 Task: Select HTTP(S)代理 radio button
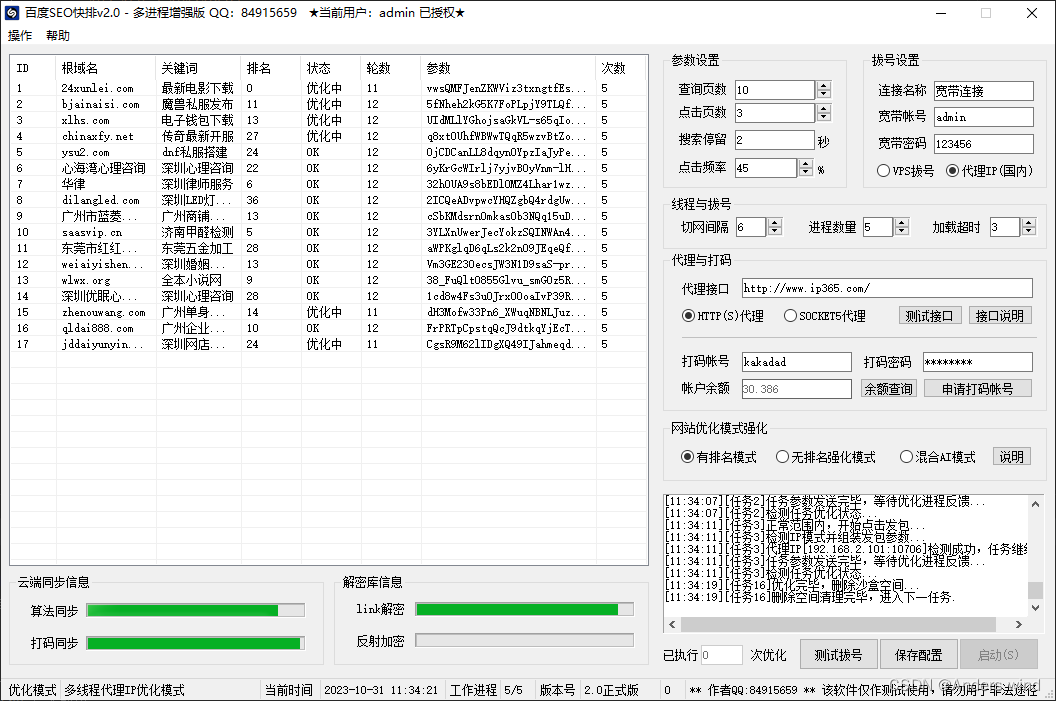pos(723,316)
